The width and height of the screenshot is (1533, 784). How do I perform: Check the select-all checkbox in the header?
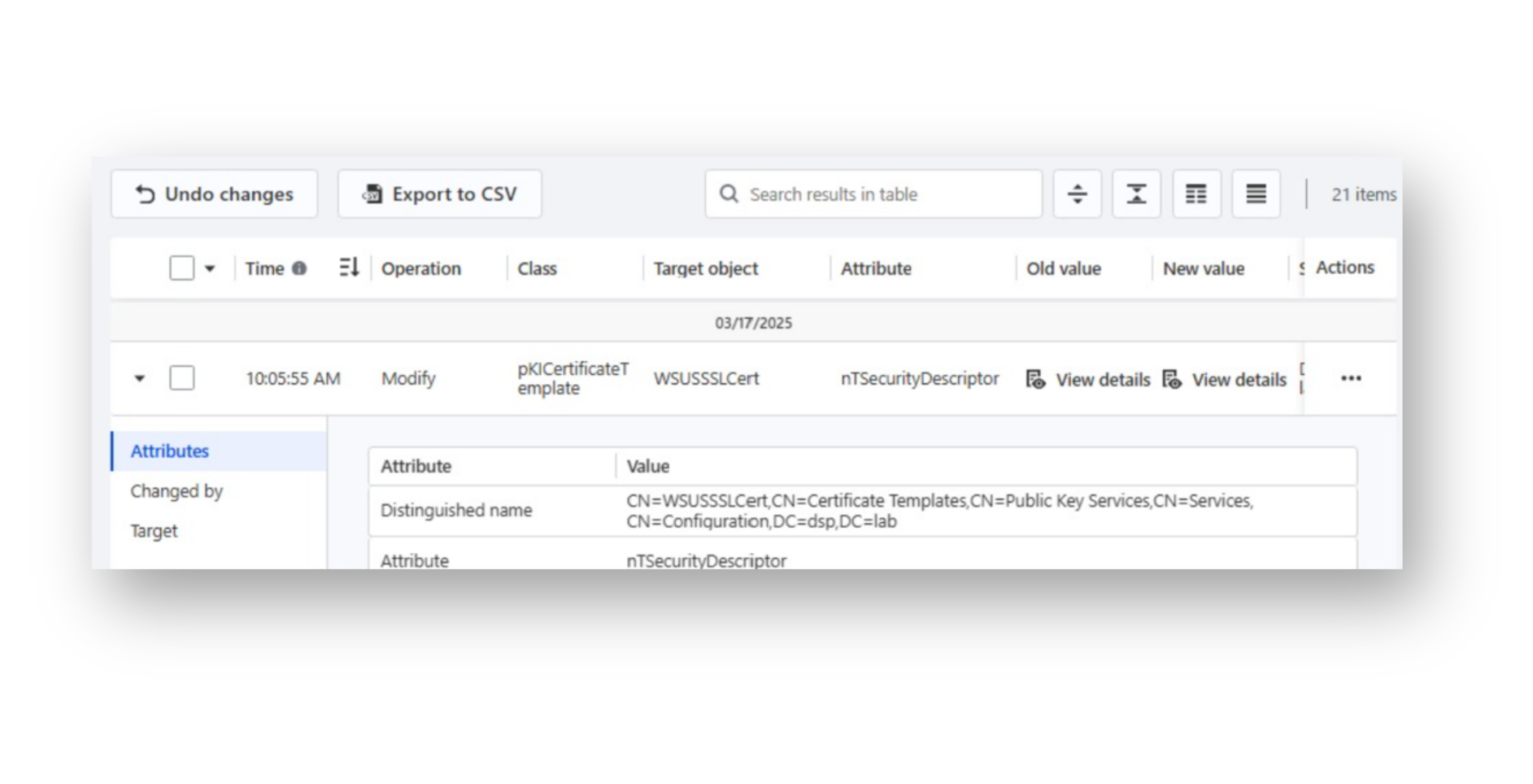[x=180, y=268]
